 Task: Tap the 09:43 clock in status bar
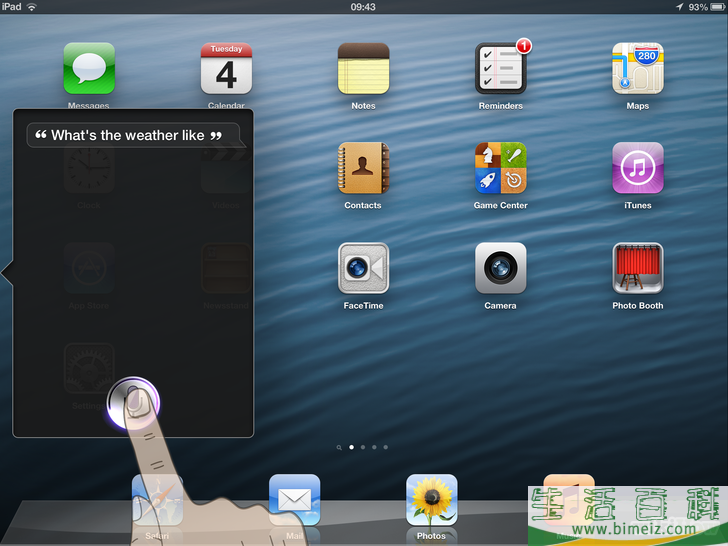[363, 7]
